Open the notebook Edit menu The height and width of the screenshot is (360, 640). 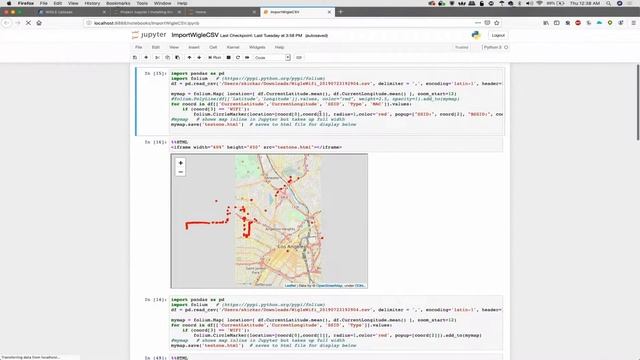point(156,47)
